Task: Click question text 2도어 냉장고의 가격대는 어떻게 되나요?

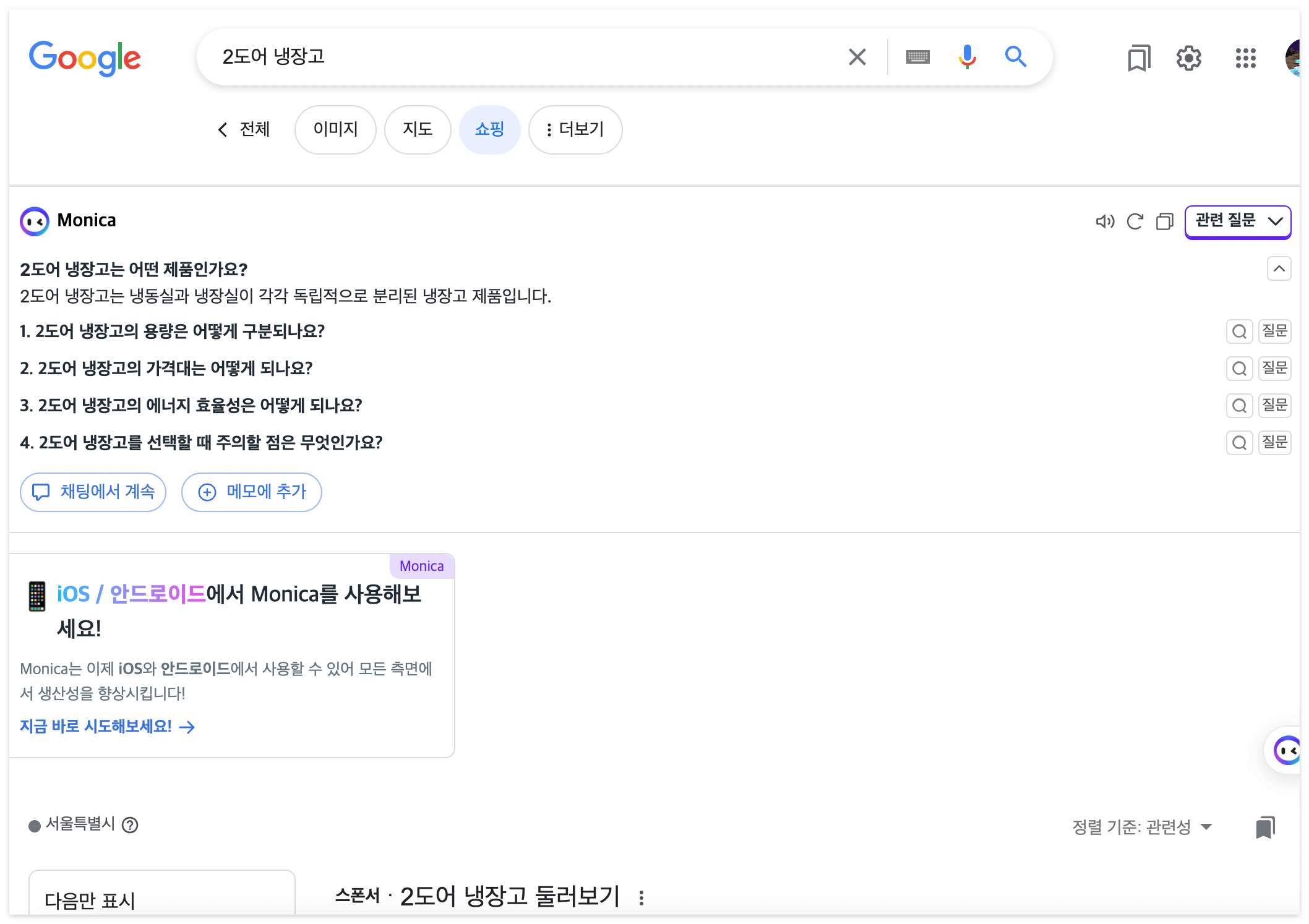Action: point(175,369)
